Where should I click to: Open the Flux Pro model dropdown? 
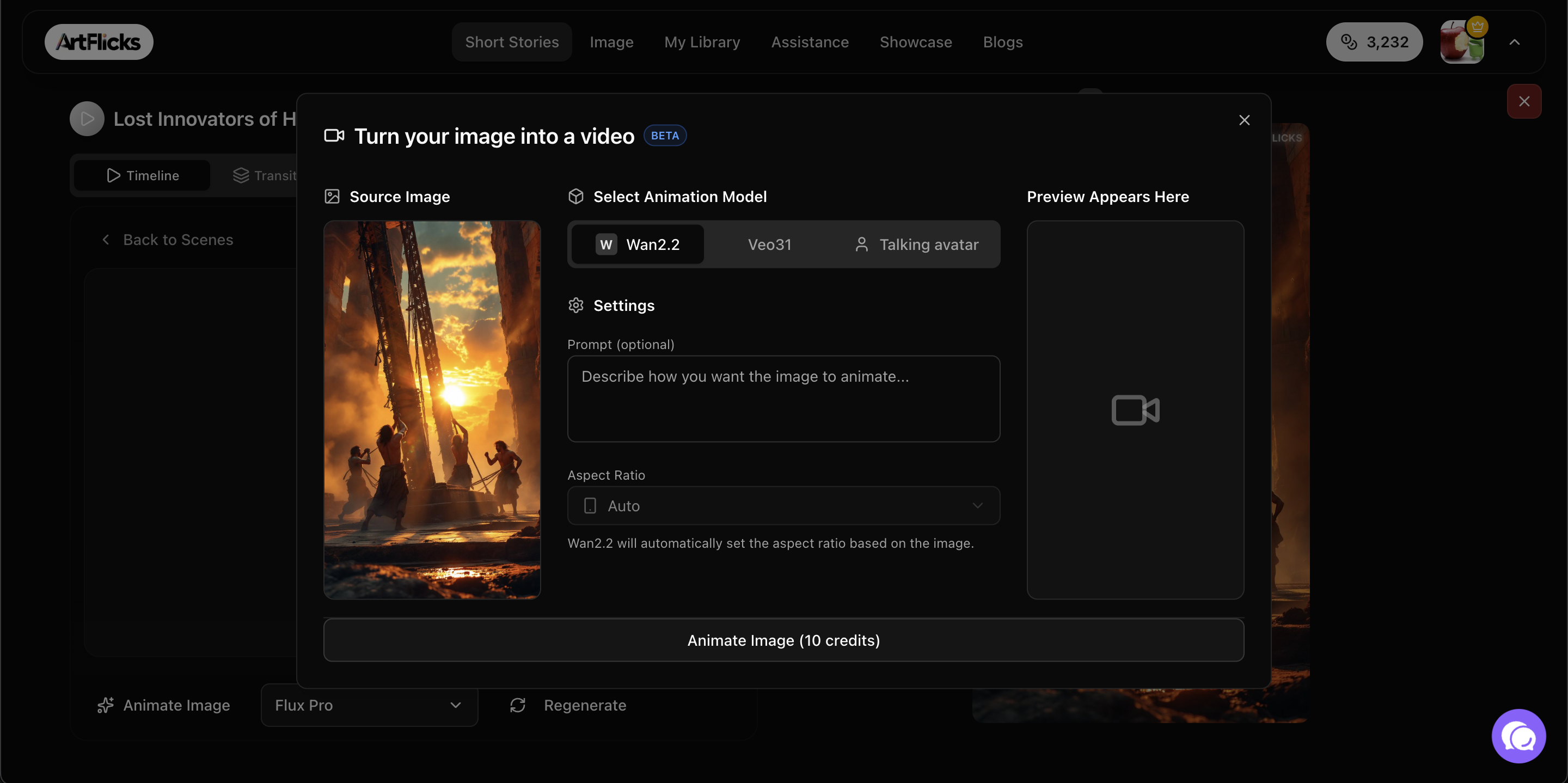(x=368, y=705)
